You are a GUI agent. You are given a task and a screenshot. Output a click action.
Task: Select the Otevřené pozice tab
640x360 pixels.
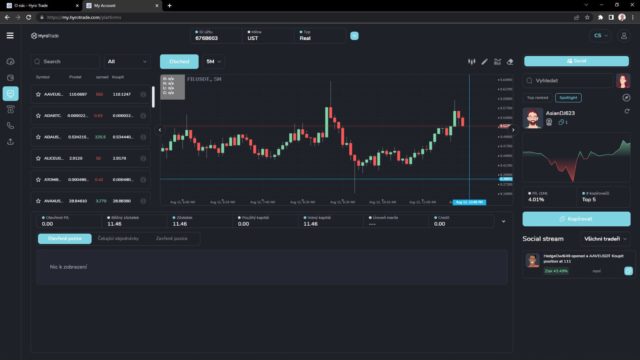click(x=65, y=238)
